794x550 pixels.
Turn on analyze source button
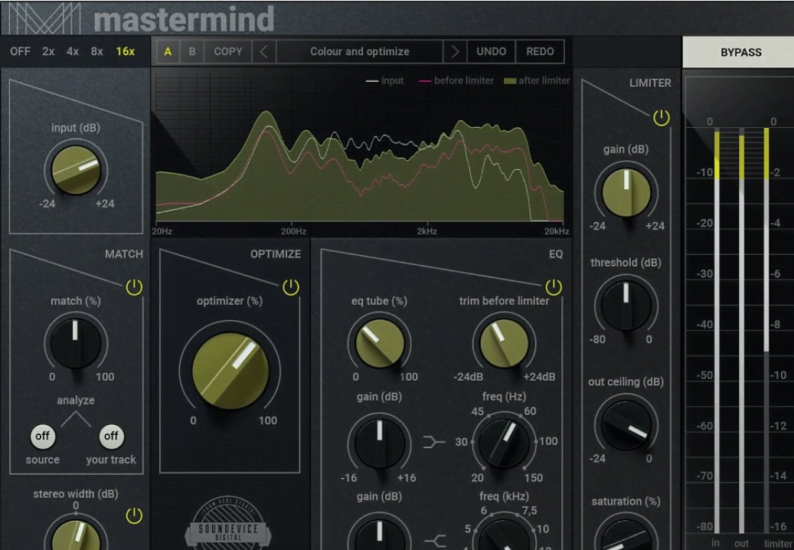point(43,436)
